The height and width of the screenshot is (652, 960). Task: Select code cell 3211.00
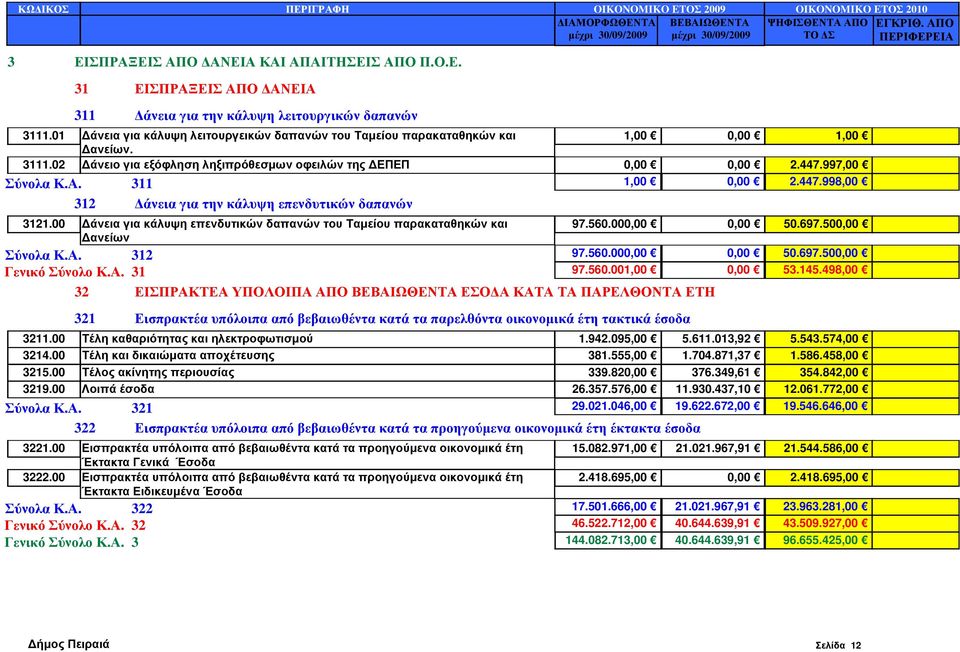pos(43,339)
